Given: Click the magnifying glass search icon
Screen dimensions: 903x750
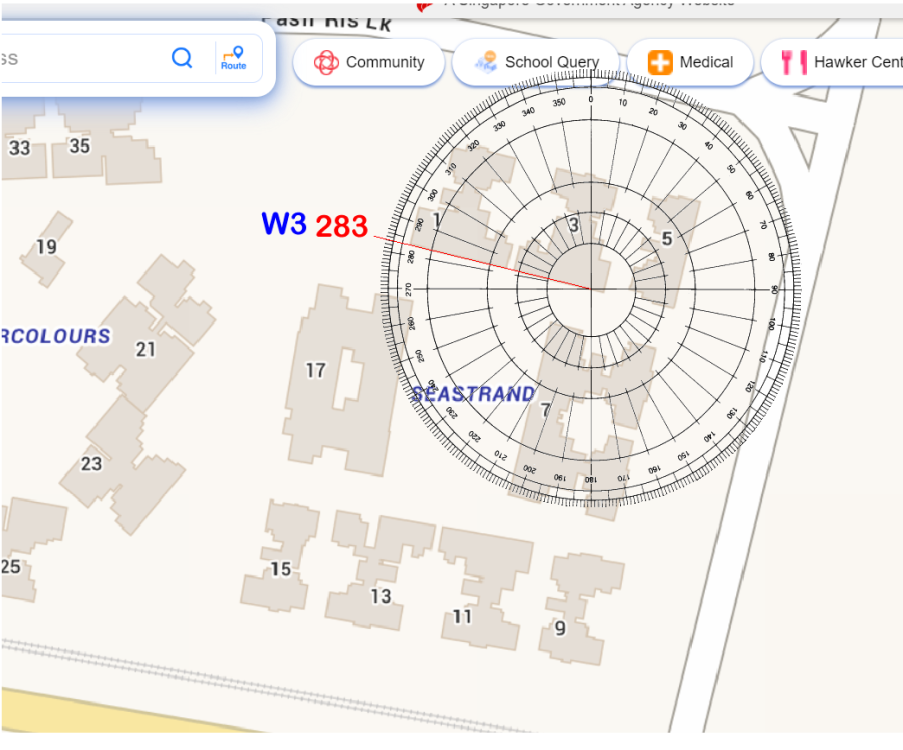Looking at the screenshot, I should [182, 58].
